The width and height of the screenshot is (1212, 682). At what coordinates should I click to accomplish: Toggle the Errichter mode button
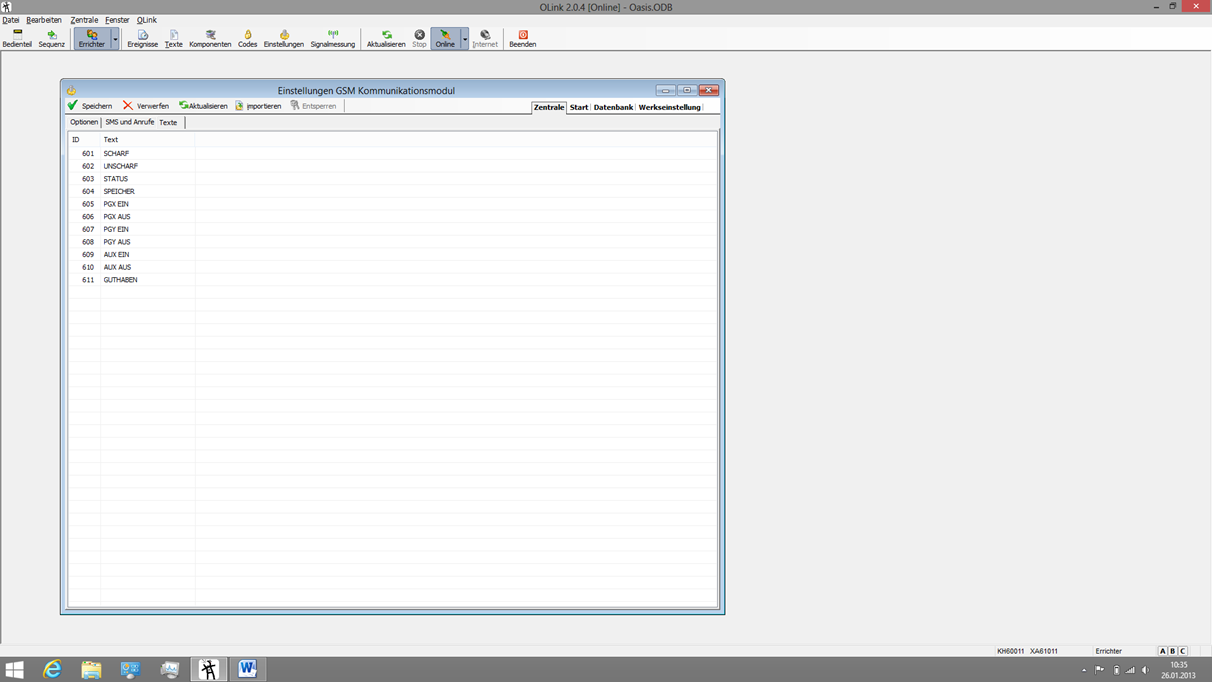tap(91, 38)
